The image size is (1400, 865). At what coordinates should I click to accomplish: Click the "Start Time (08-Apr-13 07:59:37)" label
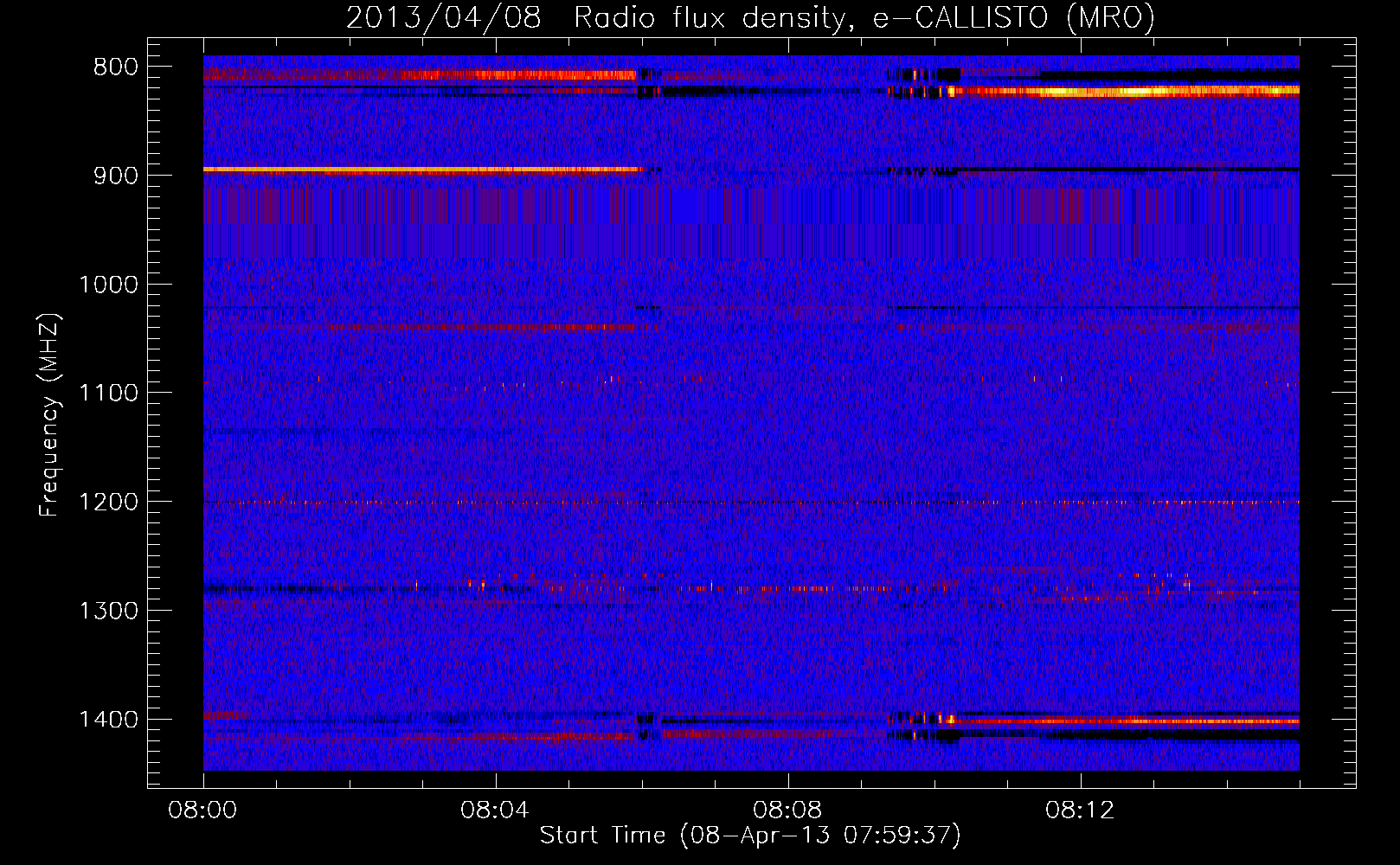(x=750, y=836)
